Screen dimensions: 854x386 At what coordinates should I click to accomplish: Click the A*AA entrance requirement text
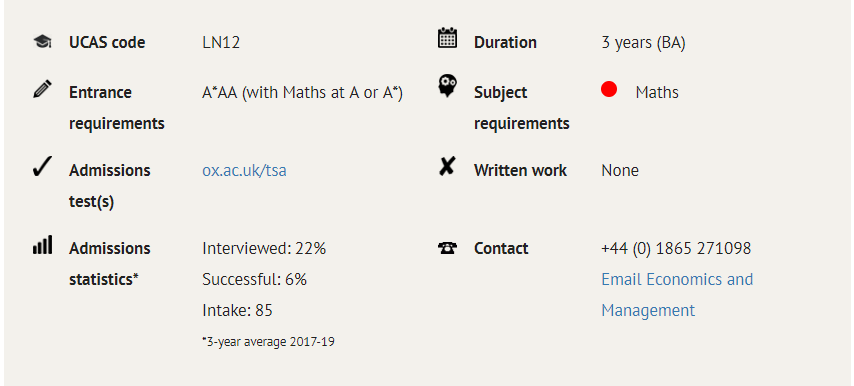pyautogui.click(x=302, y=93)
